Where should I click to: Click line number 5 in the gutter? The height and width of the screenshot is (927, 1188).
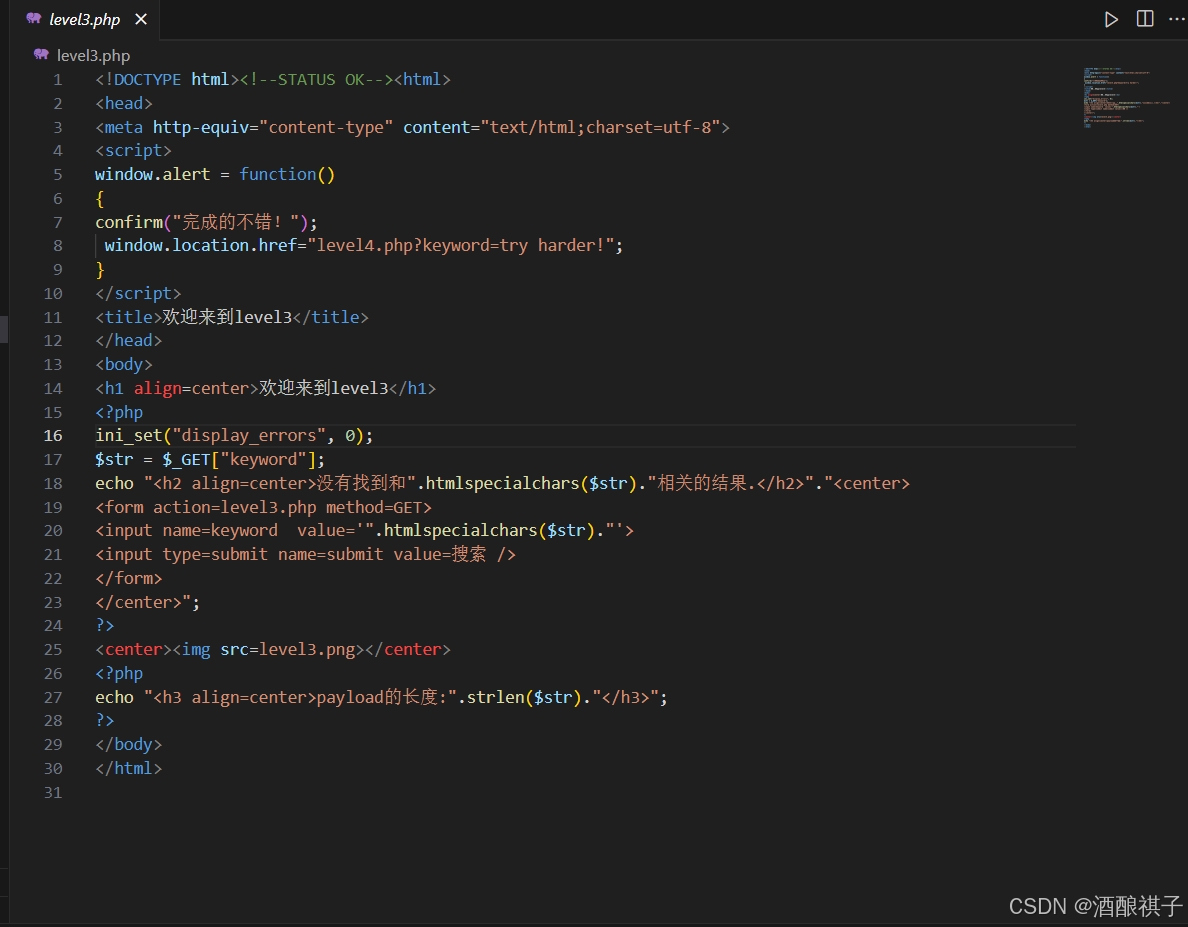click(x=58, y=174)
